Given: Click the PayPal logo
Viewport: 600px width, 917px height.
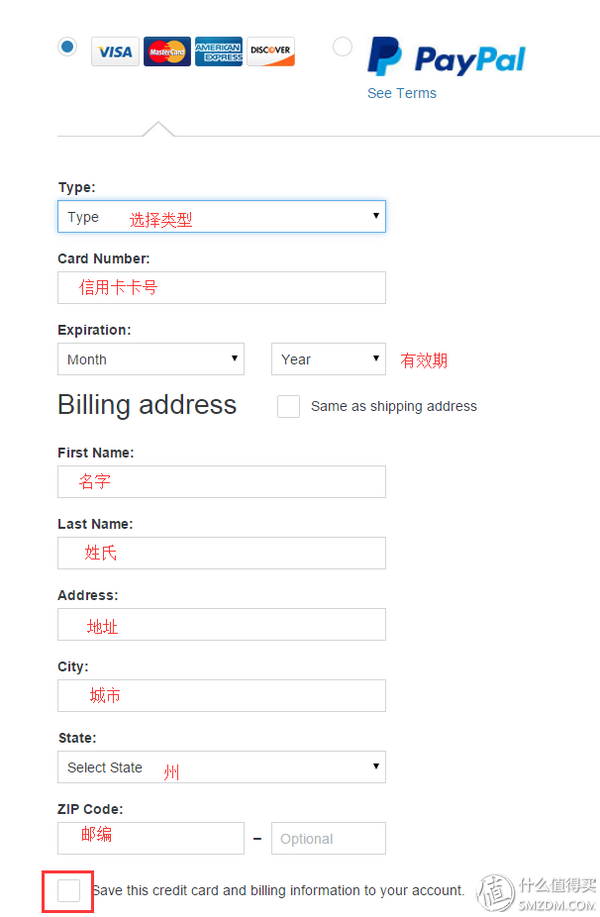Looking at the screenshot, I should click(x=447, y=57).
